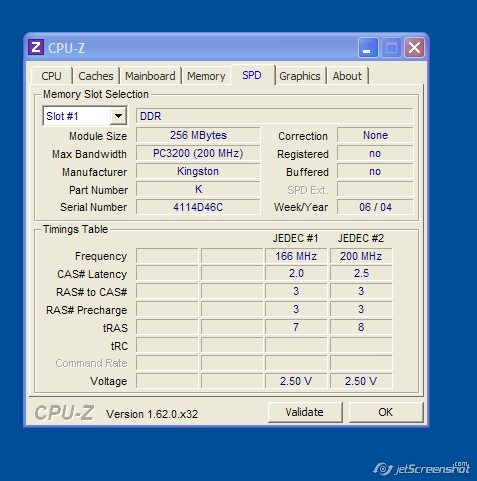Click the tRAS value 8 cell
The image size is (477, 481).
tap(361, 327)
